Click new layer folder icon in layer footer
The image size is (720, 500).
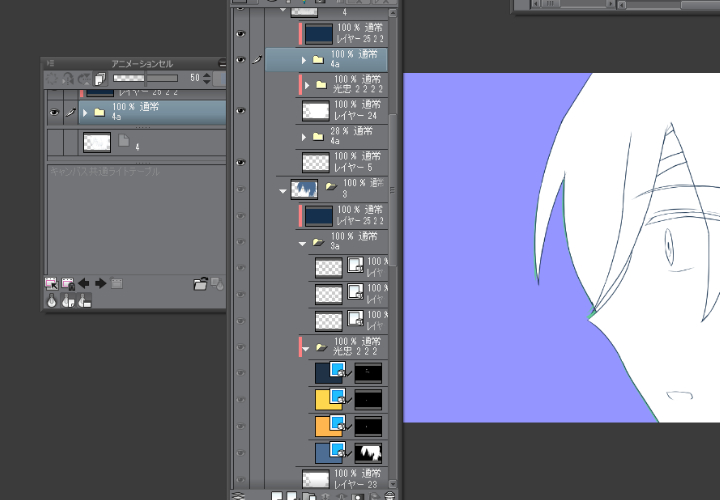pos(309,496)
